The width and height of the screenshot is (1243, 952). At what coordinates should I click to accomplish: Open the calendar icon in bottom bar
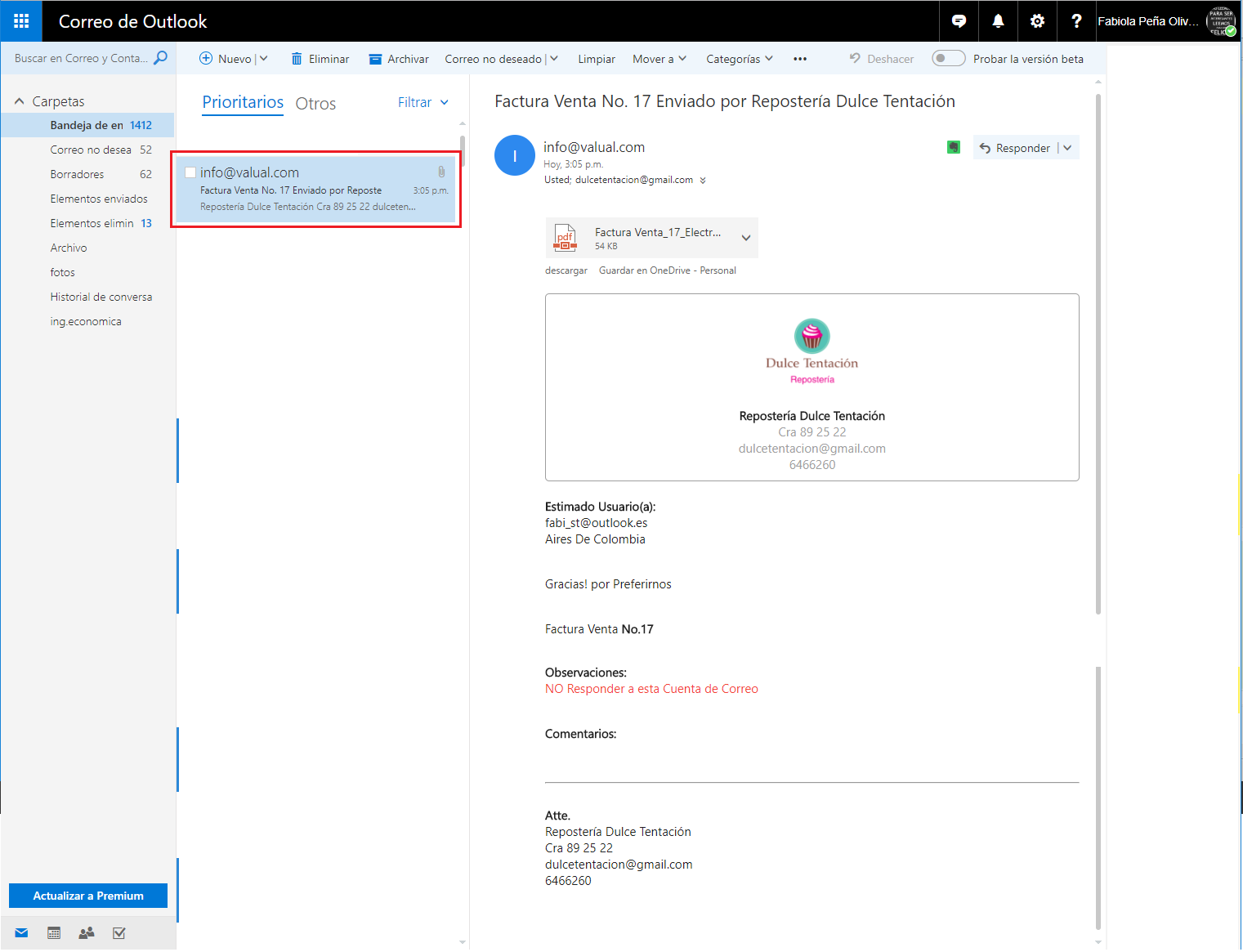[54, 933]
